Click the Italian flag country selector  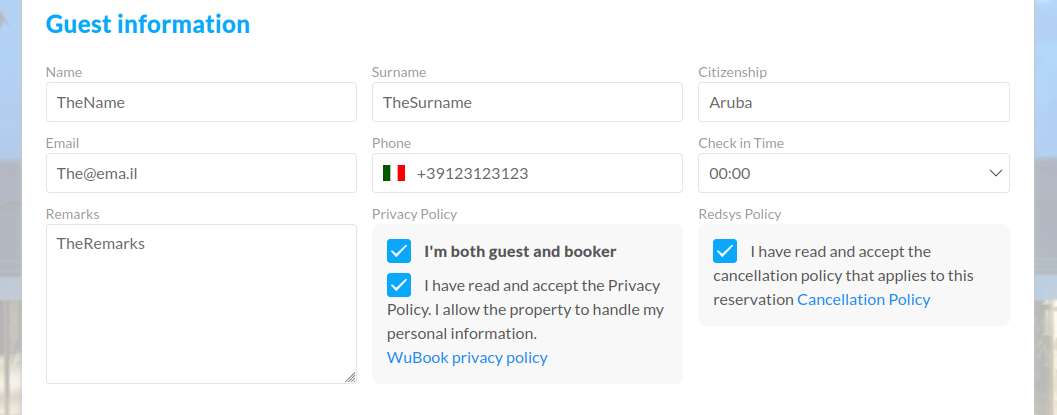394,173
